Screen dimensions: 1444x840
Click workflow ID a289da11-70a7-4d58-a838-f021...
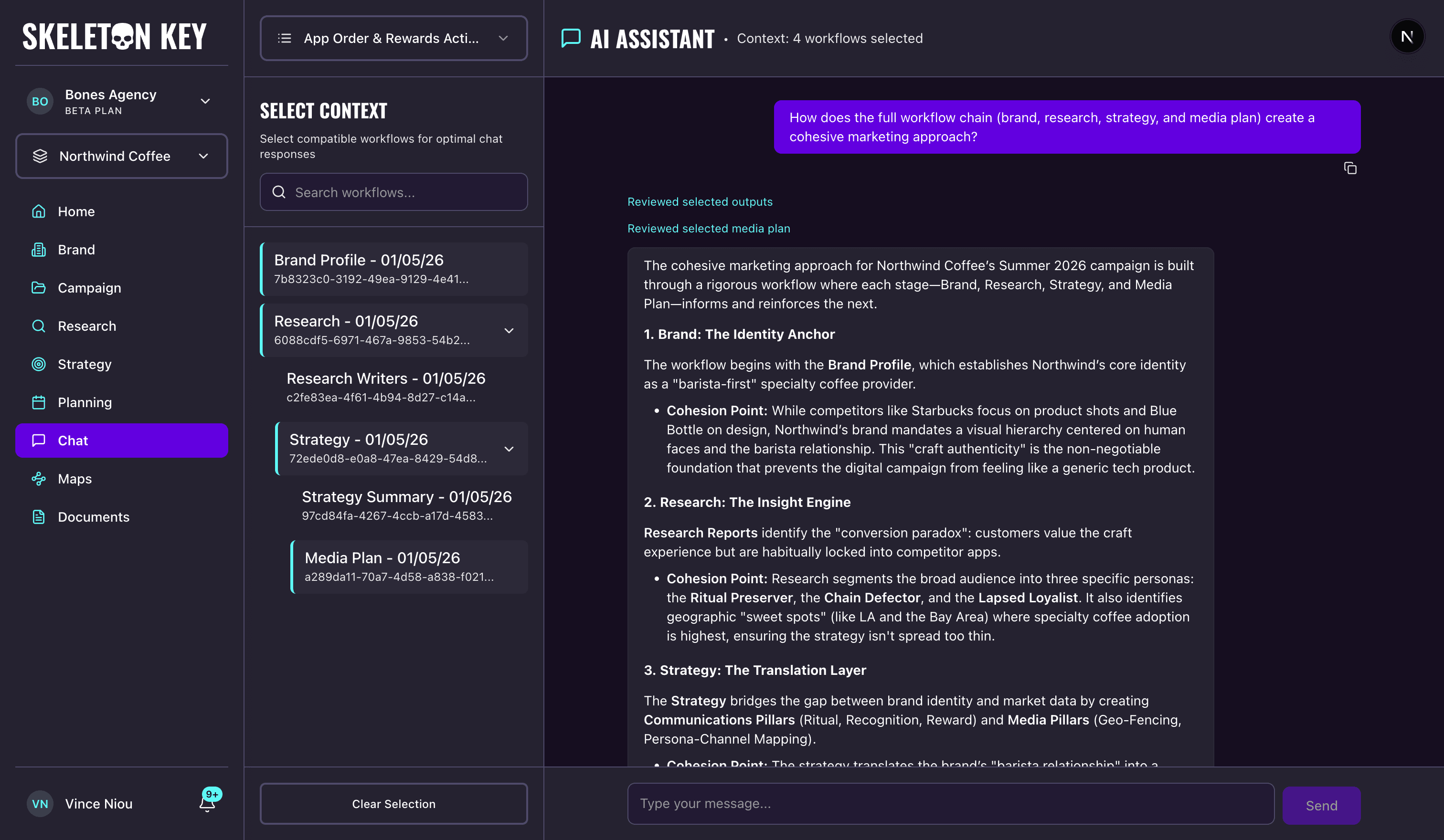pyautogui.click(x=399, y=577)
